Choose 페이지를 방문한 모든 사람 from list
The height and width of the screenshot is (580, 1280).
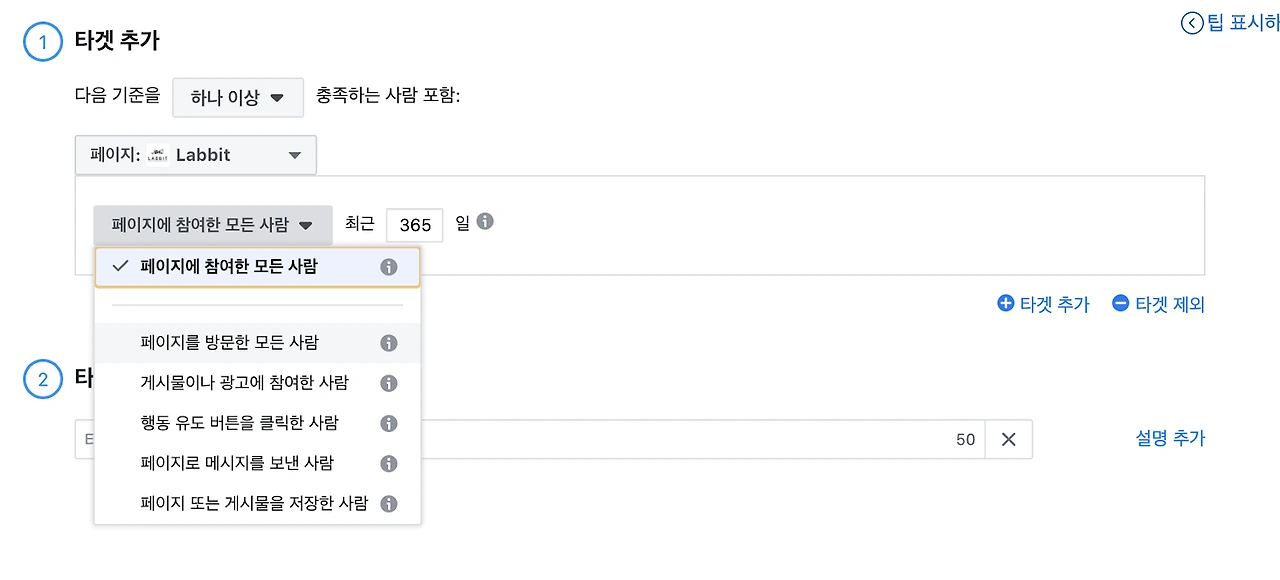tap(229, 343)
